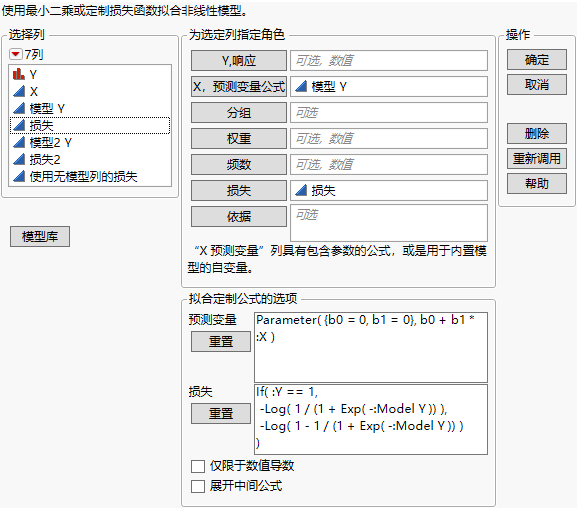Screen dimensions: 577x508
Task: Click the predictor formula text box
Action: pos(371,348)
